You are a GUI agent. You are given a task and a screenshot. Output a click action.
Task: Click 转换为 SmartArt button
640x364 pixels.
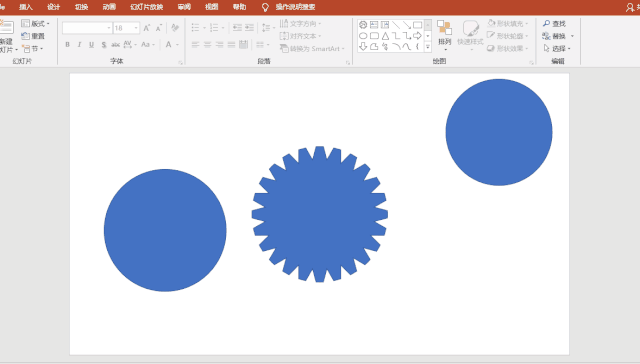(312, 49)
